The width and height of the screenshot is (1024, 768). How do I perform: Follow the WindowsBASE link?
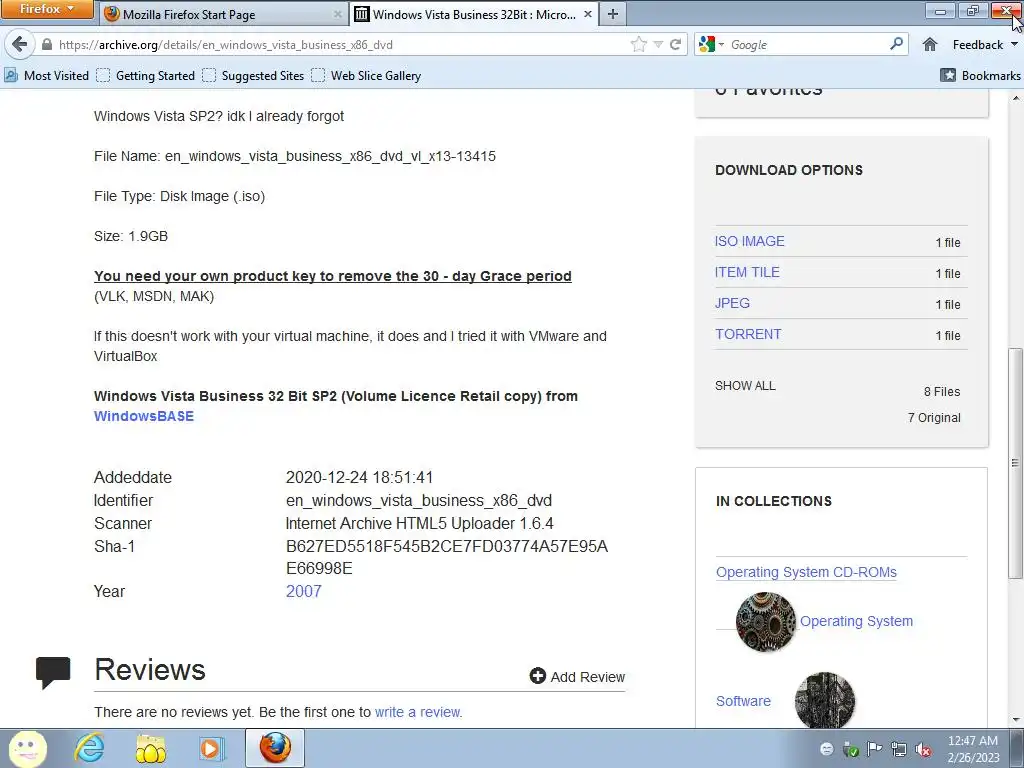[x=144, y=416]
